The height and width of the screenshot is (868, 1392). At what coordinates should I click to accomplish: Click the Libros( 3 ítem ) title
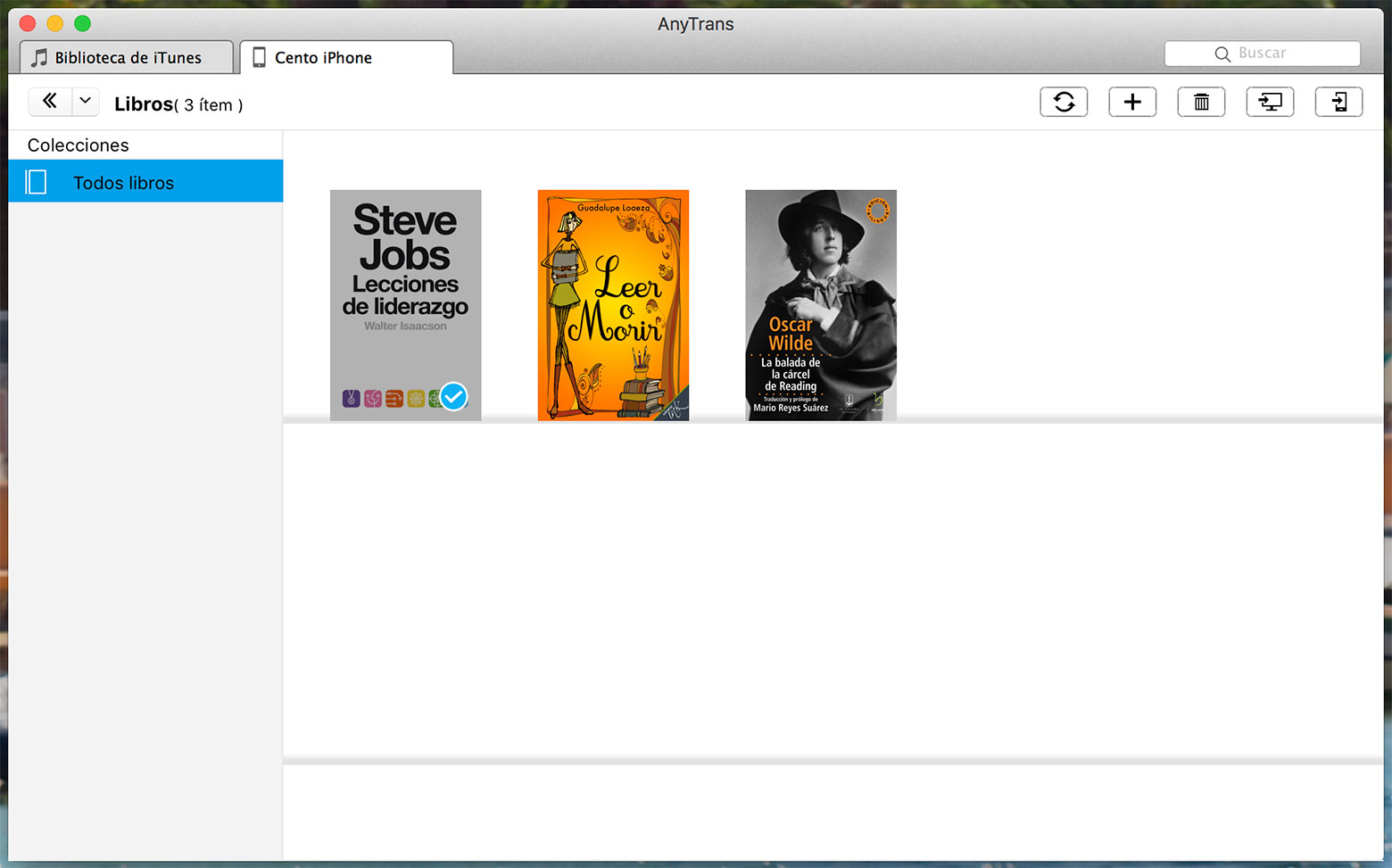(x=178, y=104)
